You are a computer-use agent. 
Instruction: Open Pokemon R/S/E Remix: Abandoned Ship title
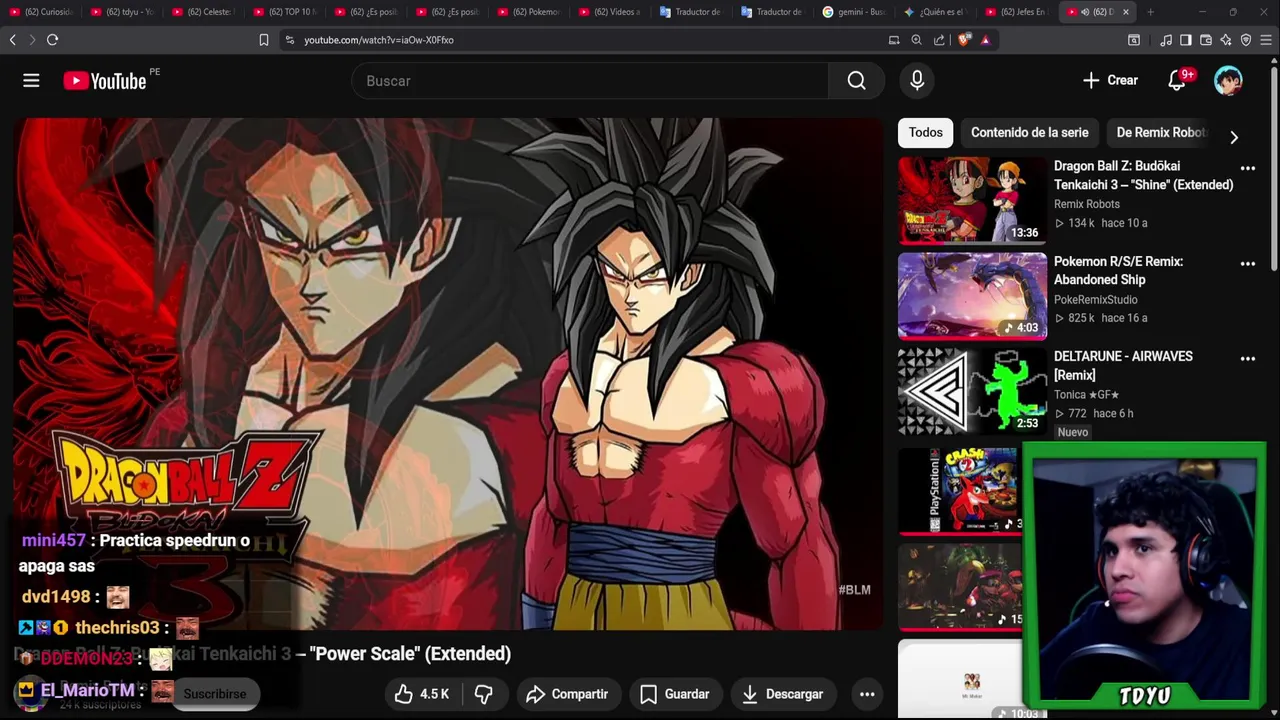(1118, 270)
